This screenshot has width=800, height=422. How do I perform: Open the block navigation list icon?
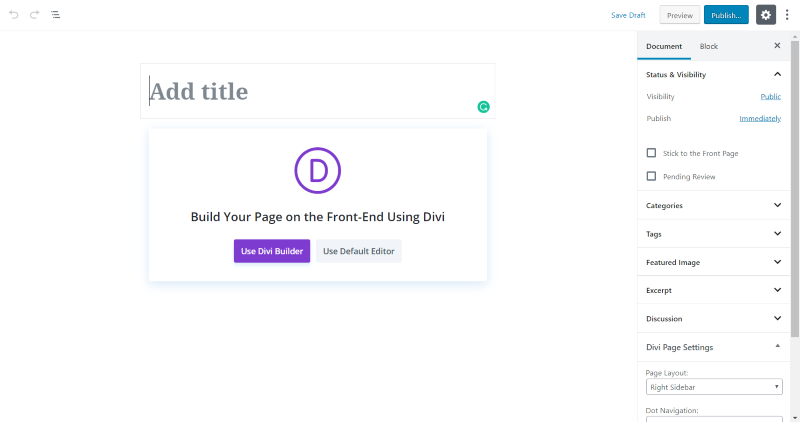coord(55,15)
